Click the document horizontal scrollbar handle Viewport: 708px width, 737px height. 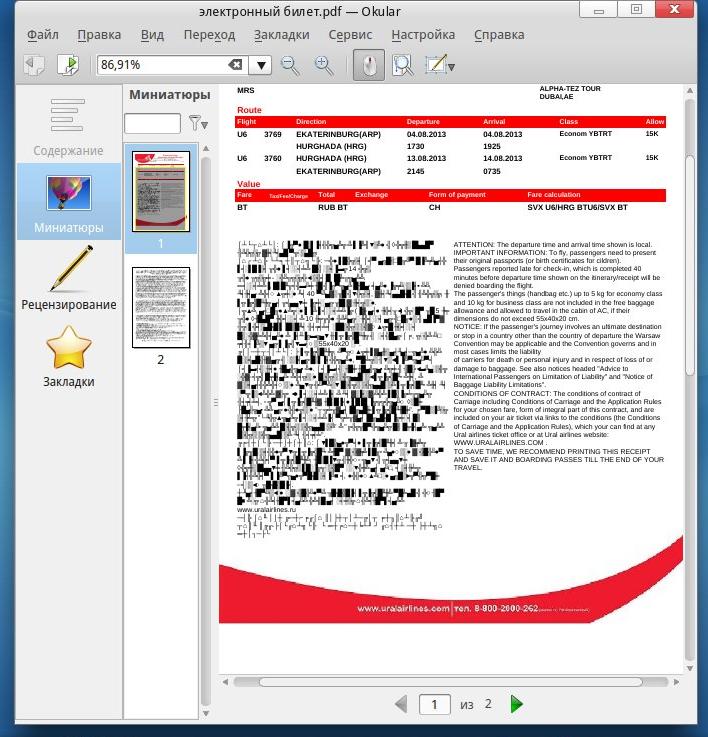click(450, 682)
